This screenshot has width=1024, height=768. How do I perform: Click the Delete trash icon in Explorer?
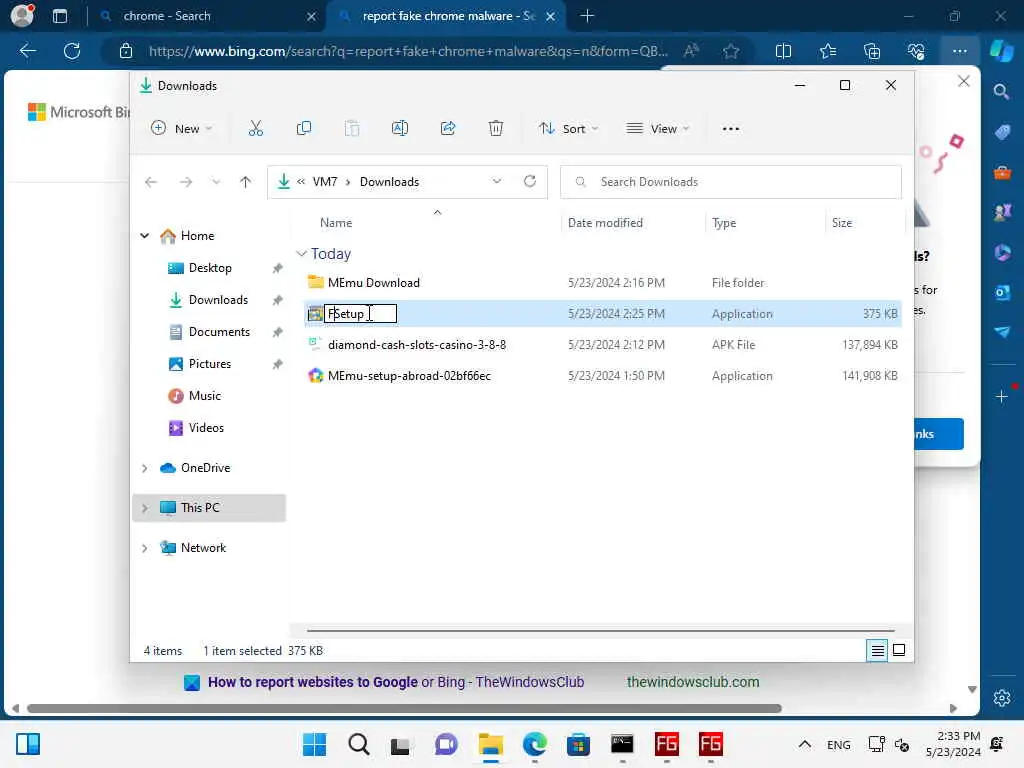(496, 129)
